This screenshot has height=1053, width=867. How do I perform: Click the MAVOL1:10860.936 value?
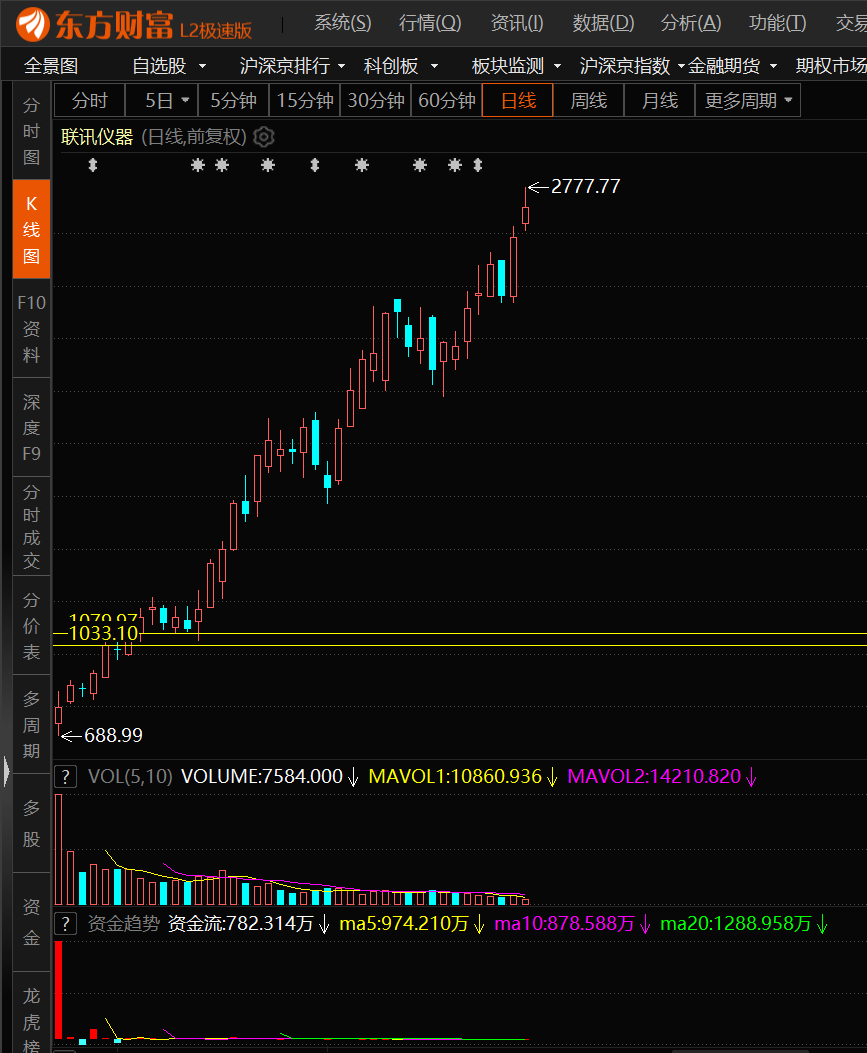point(455,777)
